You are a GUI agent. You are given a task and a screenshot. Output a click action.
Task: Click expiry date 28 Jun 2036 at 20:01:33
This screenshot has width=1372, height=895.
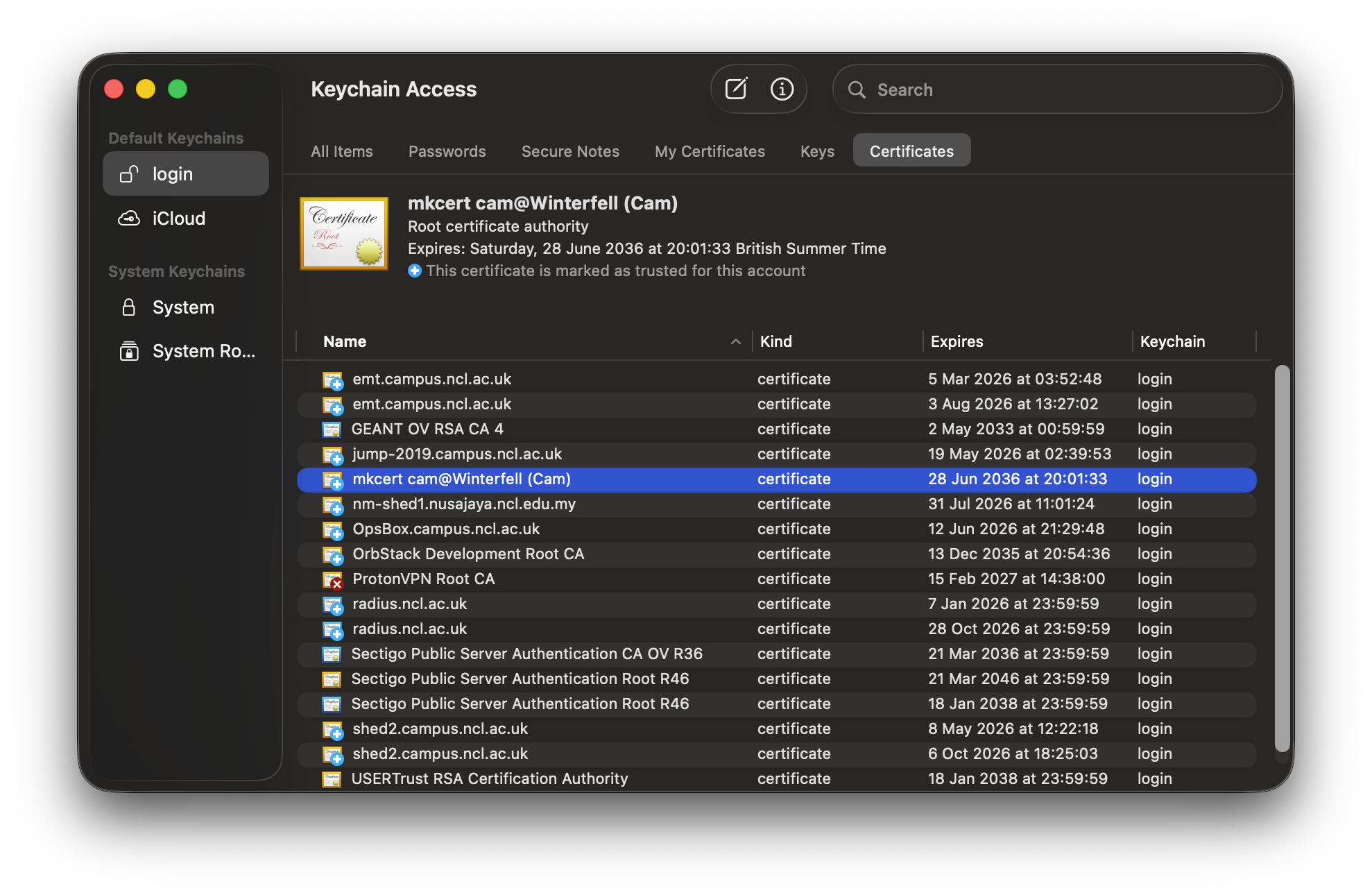[1018, 479]
